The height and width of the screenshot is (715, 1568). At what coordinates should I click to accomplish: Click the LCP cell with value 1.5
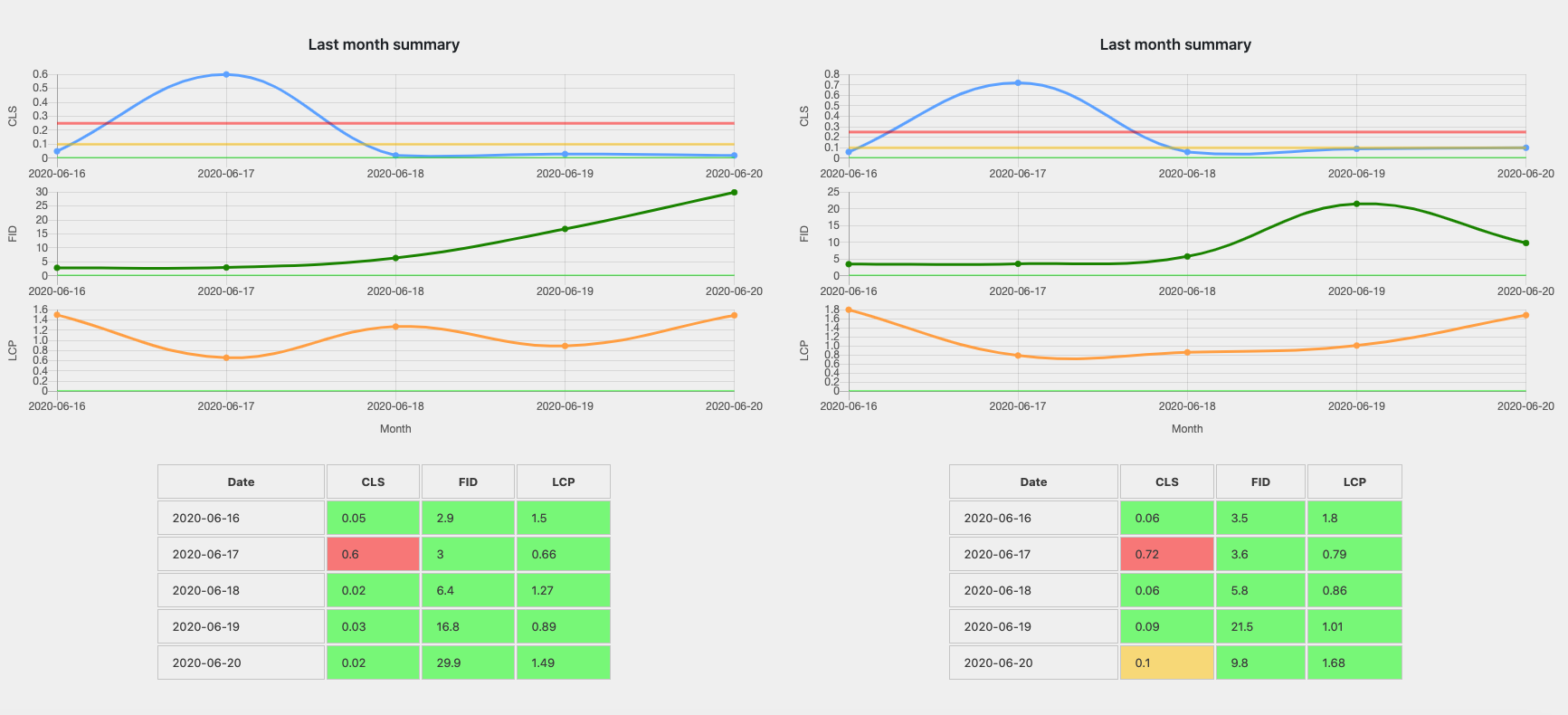563,518
